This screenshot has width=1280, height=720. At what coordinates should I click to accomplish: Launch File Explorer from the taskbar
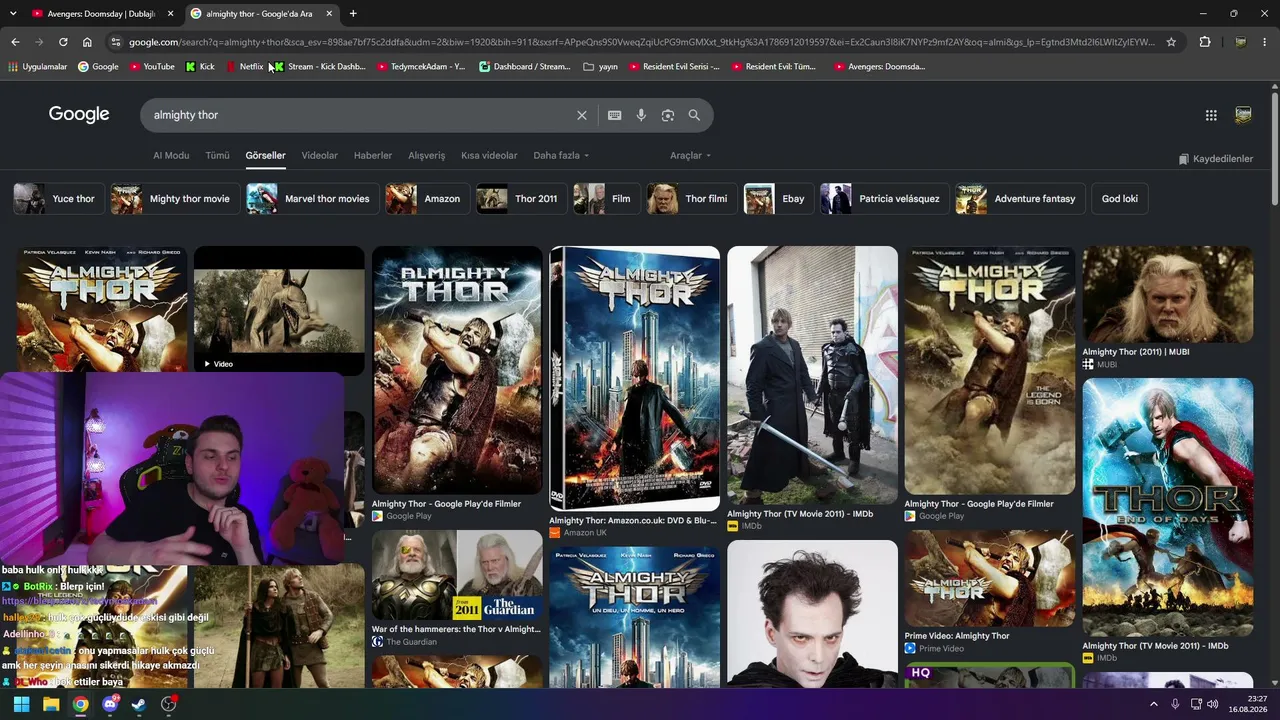point(51,704)
